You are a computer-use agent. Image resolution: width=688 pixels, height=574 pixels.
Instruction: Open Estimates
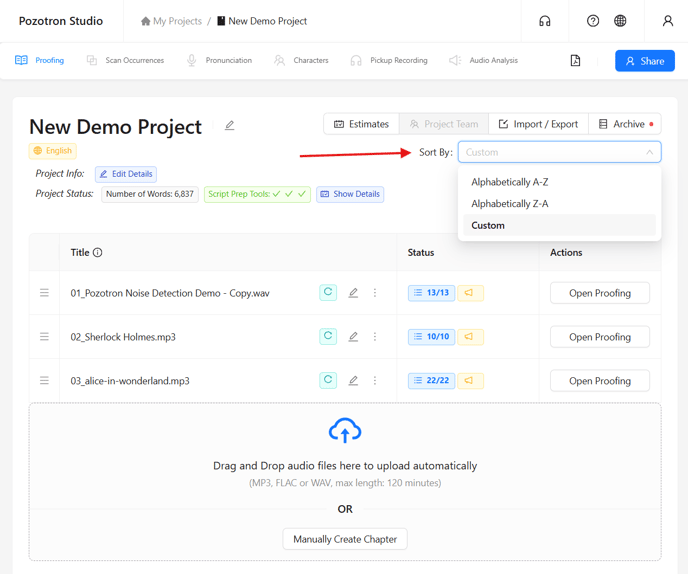[361, 124]
